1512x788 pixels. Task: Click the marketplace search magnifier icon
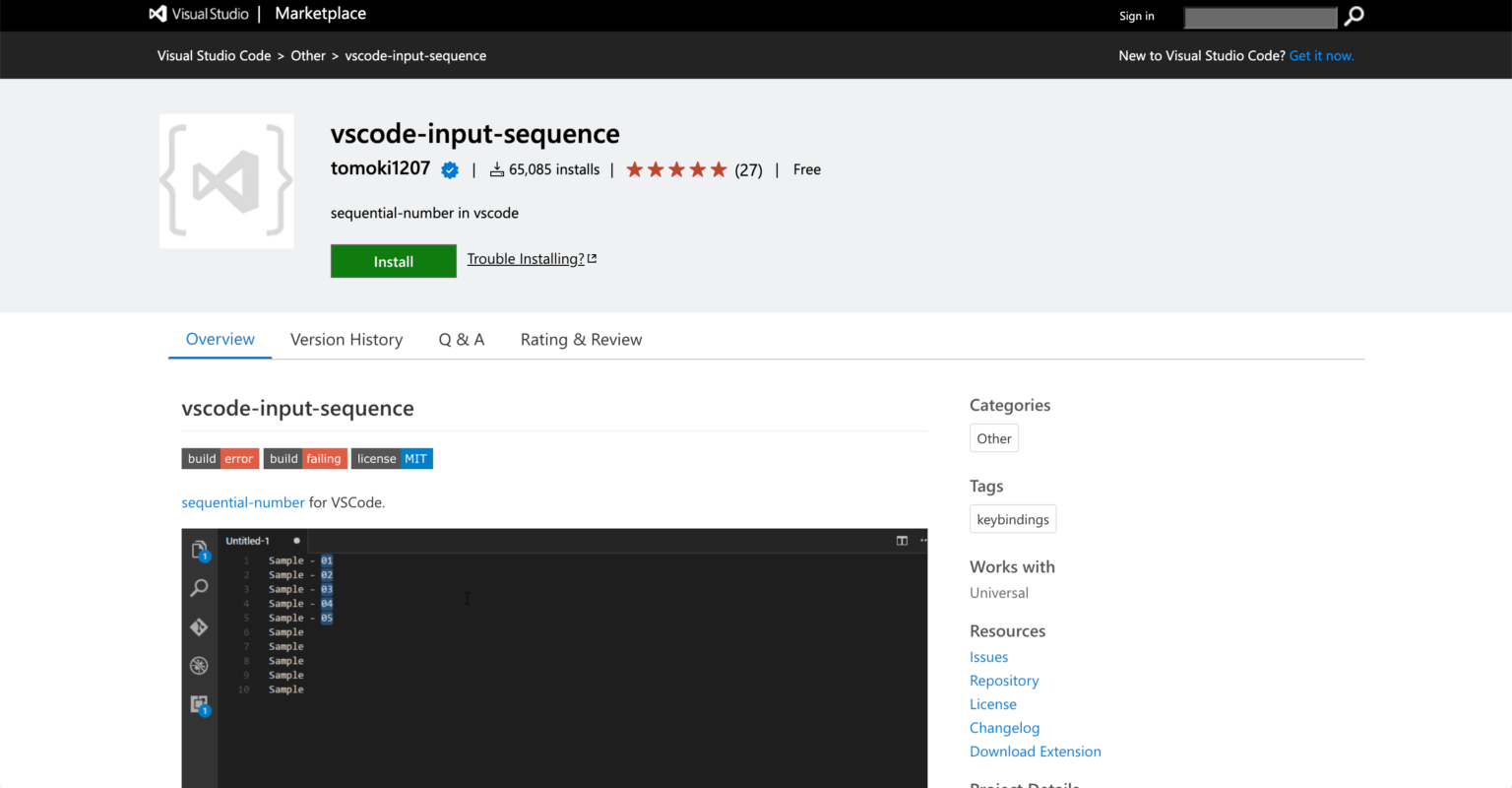pyautogui.click(x=1353, y=16)
